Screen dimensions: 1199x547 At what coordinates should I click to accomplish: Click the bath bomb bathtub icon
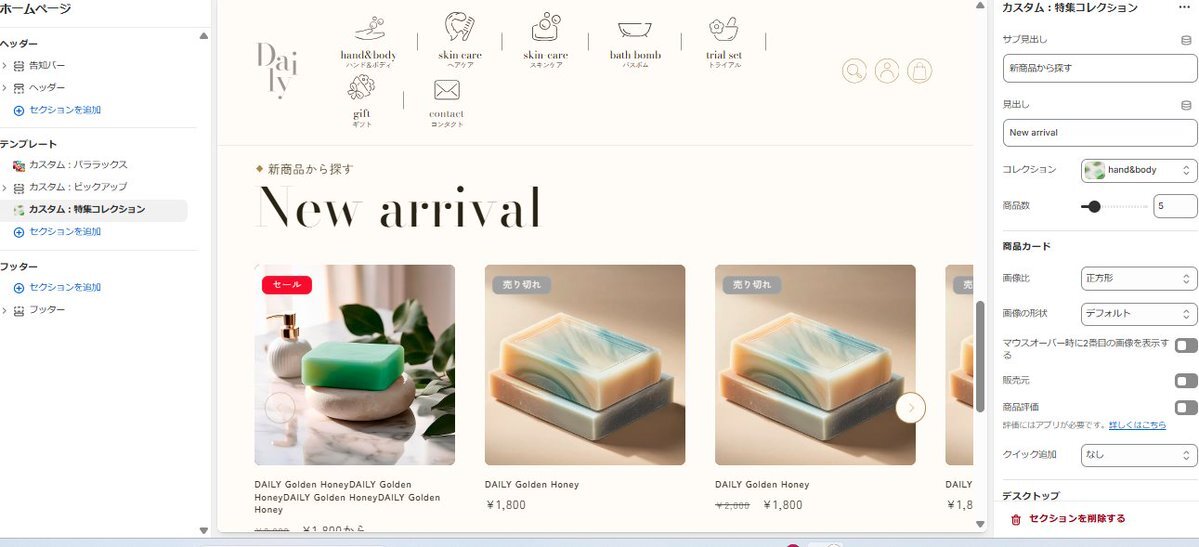click(x=635, y=30)
